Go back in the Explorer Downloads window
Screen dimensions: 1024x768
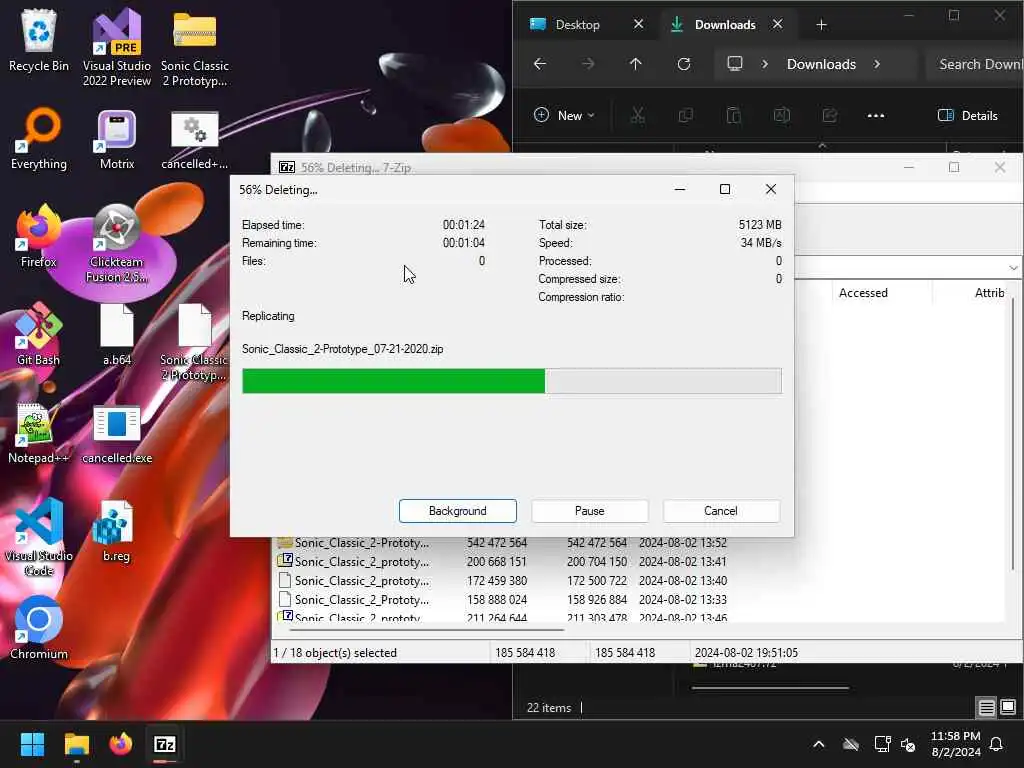click(x=539, y=64)
